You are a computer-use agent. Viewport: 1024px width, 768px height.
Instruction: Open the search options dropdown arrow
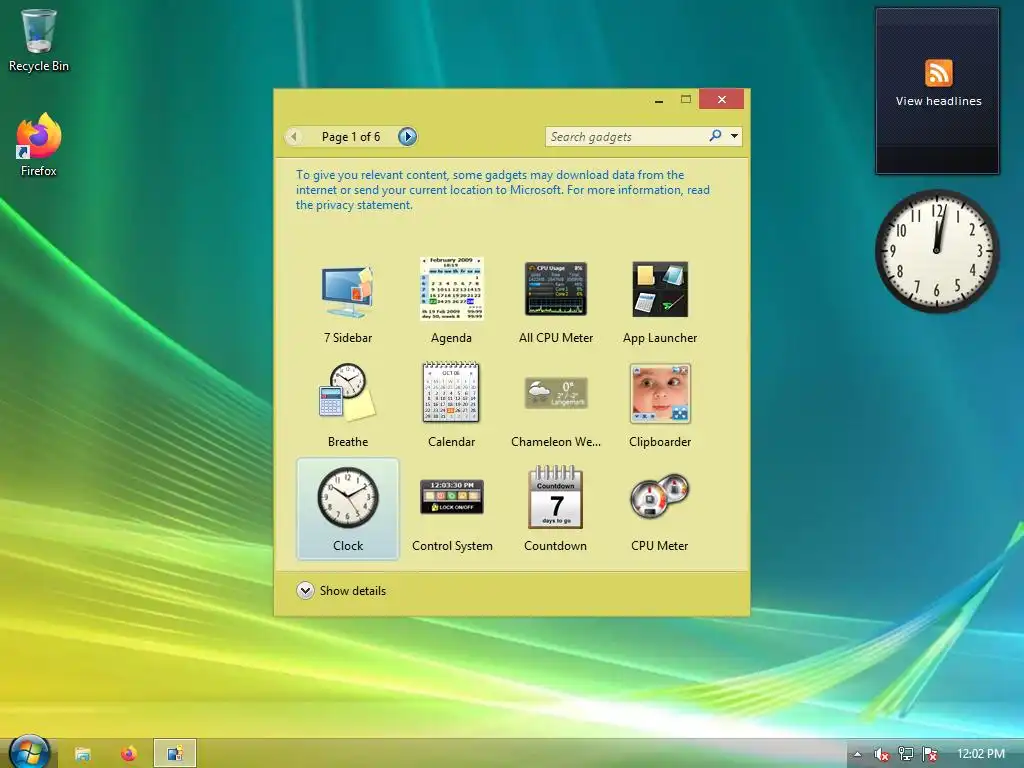point(735,136)
